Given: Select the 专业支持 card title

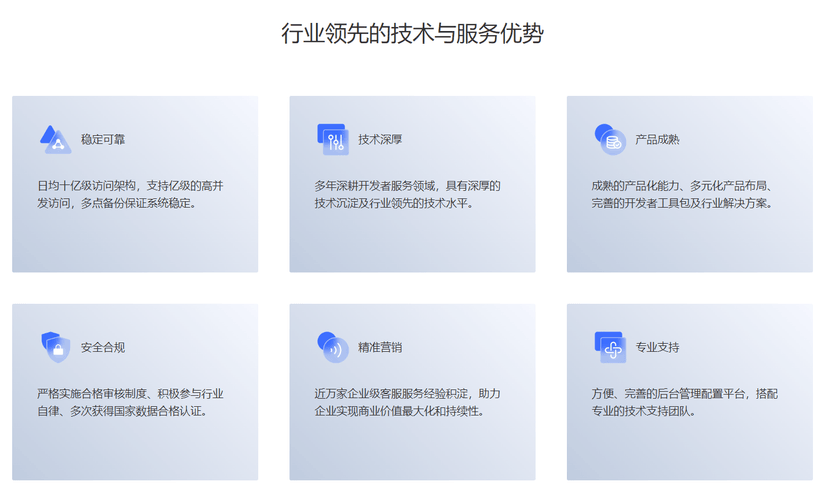Looking at the screenshot, I should pyautogui.click(x=657, y=347).
